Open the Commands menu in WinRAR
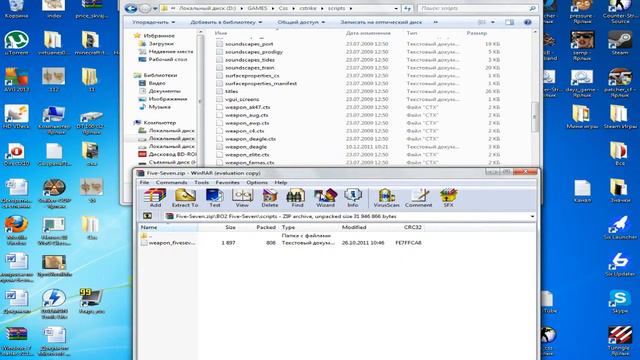This screenshot has width=640, height=360. 171,182
